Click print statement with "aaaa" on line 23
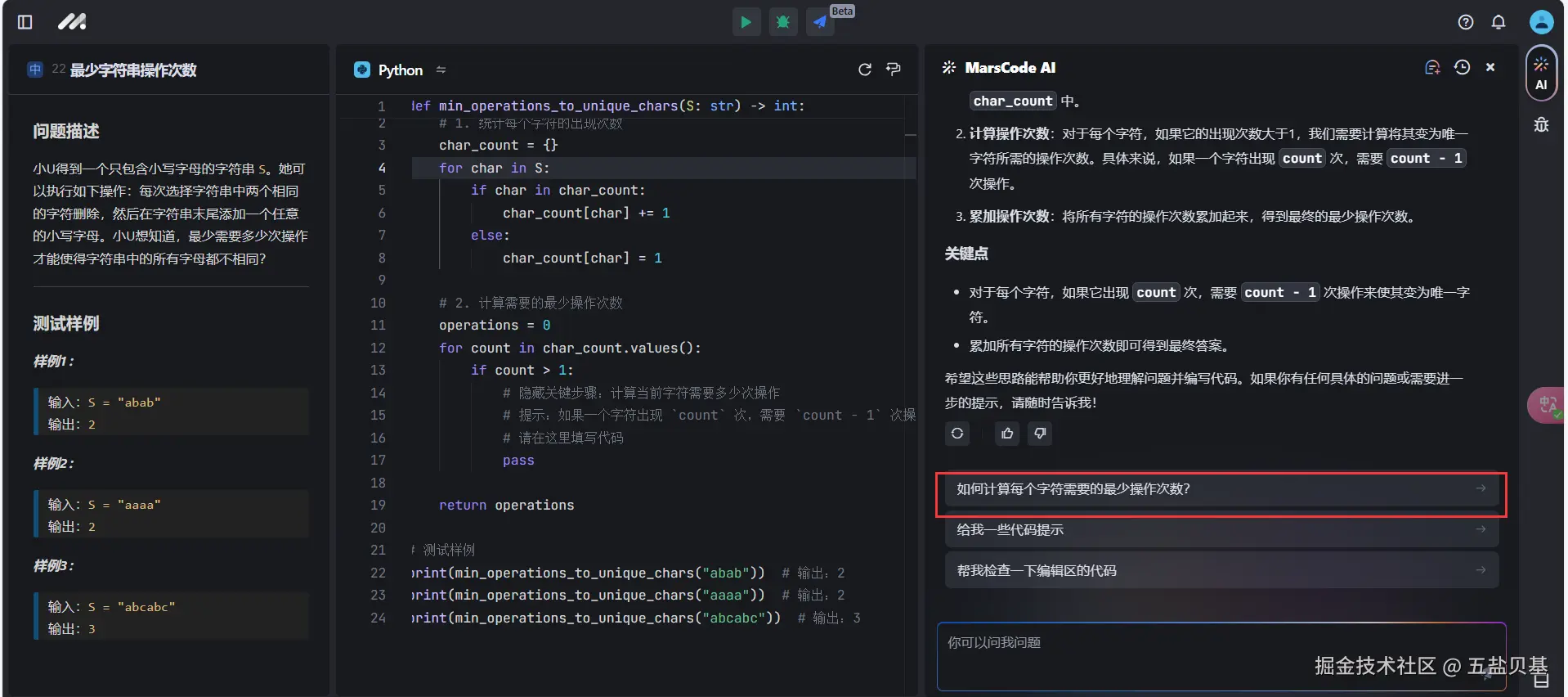Image resolution: width=1568 pixels, height=697 pixels. click(588, 596)
